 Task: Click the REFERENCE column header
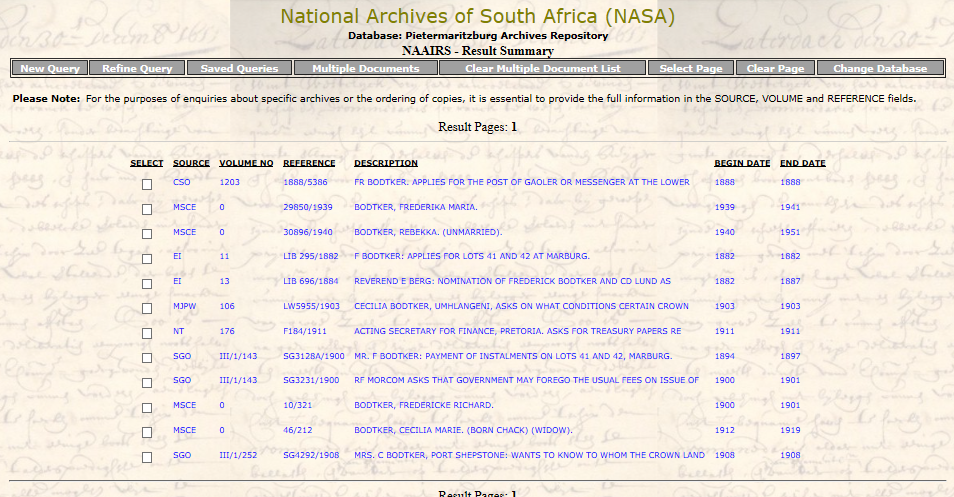click(309, 163)
